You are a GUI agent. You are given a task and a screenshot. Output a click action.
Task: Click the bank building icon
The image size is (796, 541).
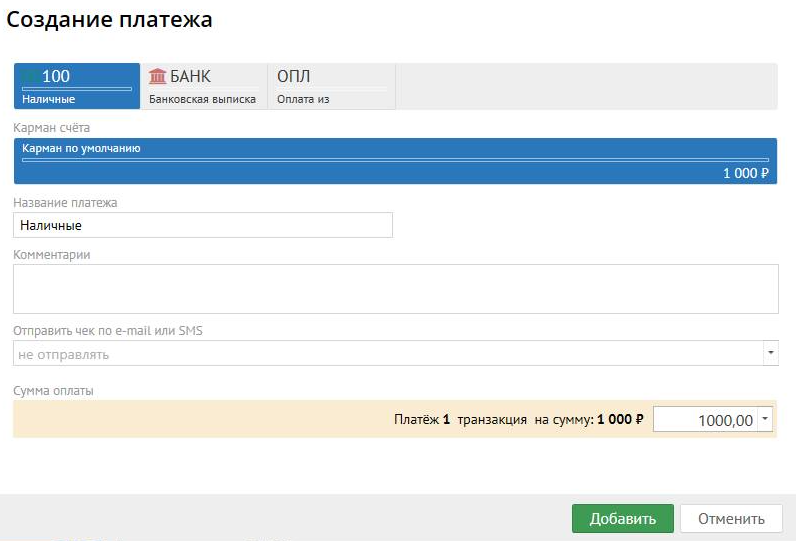pos(157,76)
